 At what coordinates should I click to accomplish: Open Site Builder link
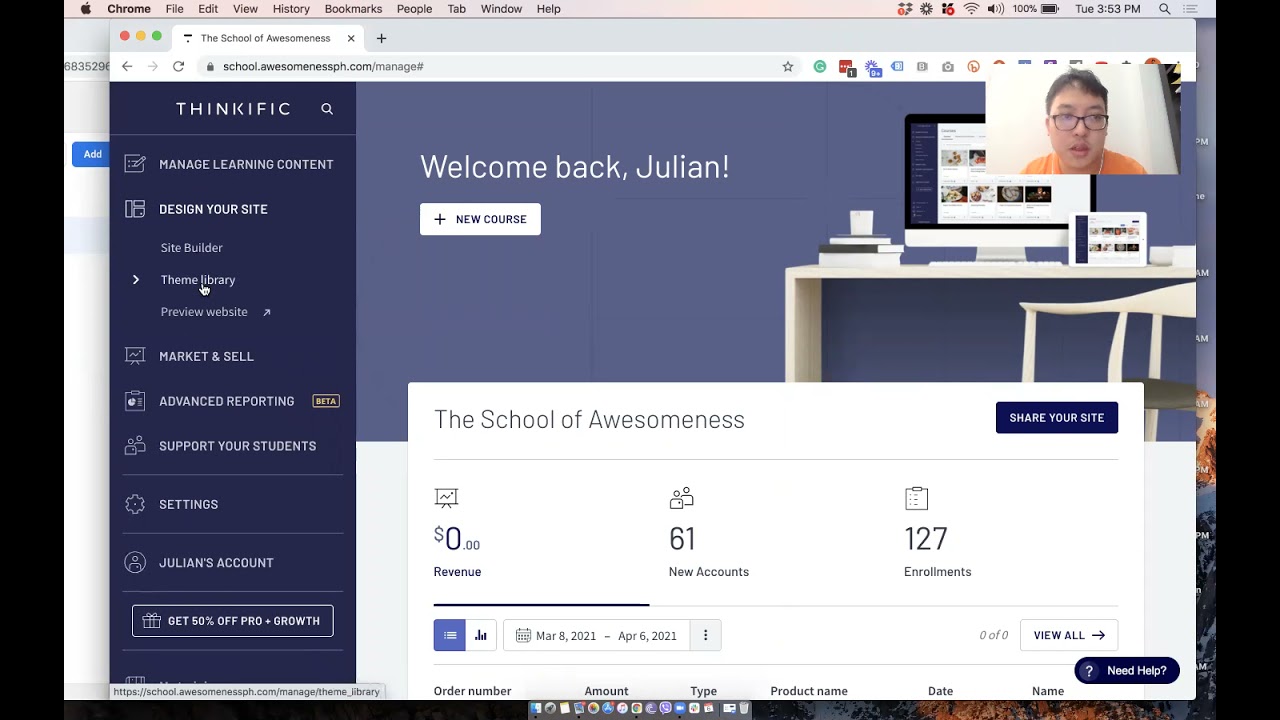[191, 248]
